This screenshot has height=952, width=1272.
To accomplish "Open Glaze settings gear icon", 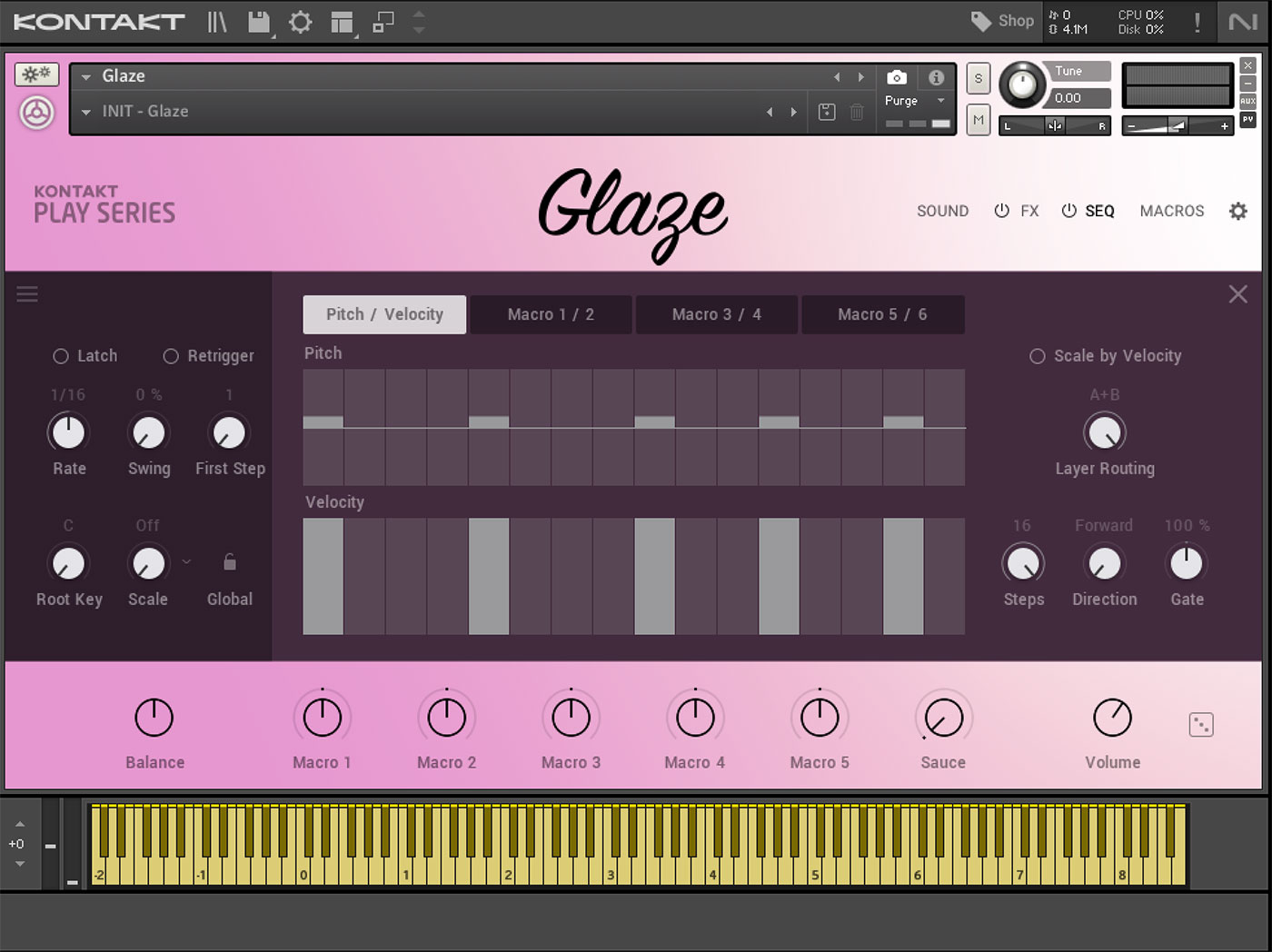I will click(1237, 211).
